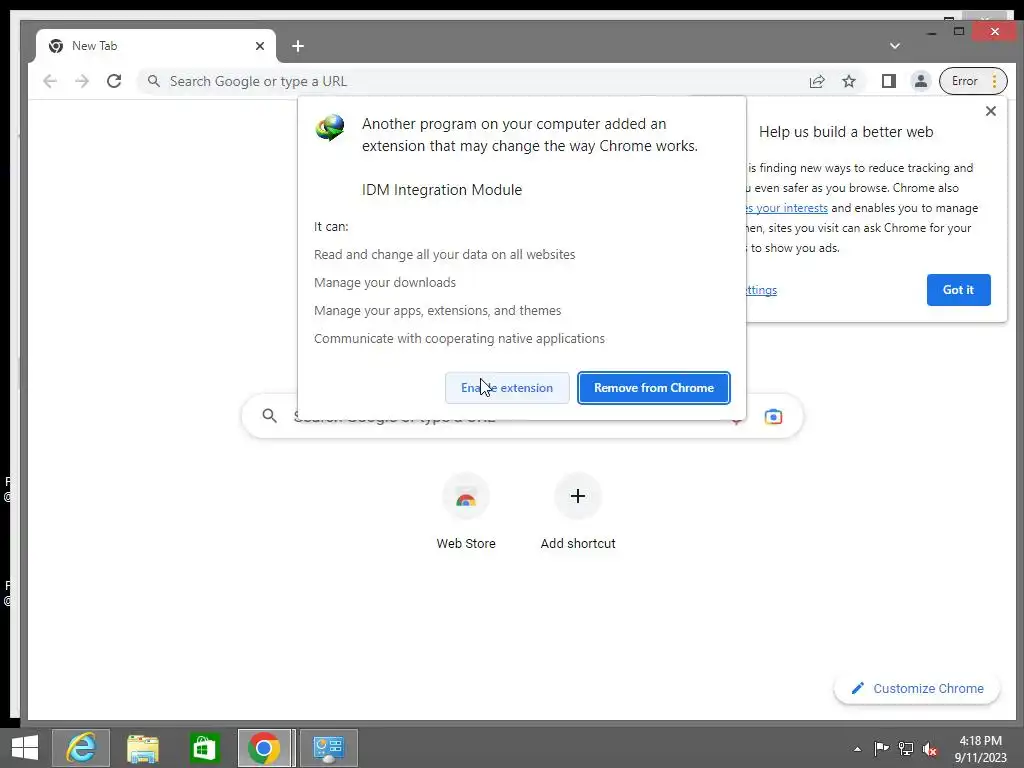The height and width of the screenshot is (768, 1024).
Task: Click the Got it button
Action: tap(958, 290)
